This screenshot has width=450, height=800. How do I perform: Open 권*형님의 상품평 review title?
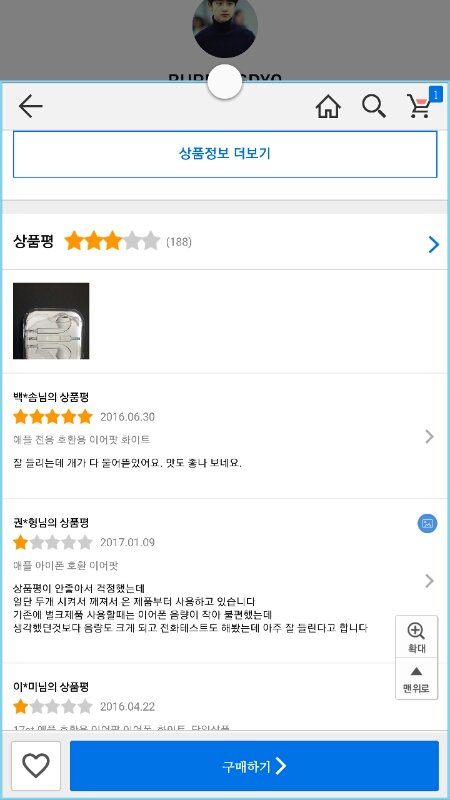tap(51, 522)
